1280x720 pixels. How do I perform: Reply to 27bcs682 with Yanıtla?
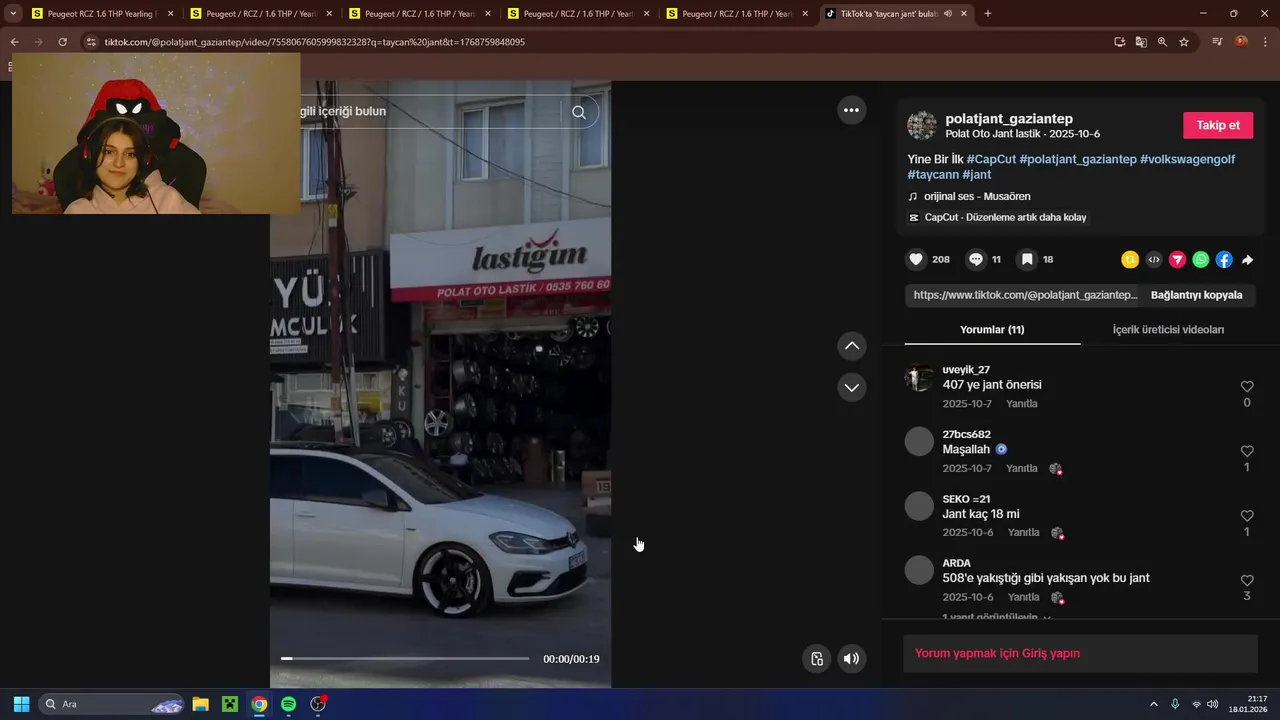pos(1021,468)
